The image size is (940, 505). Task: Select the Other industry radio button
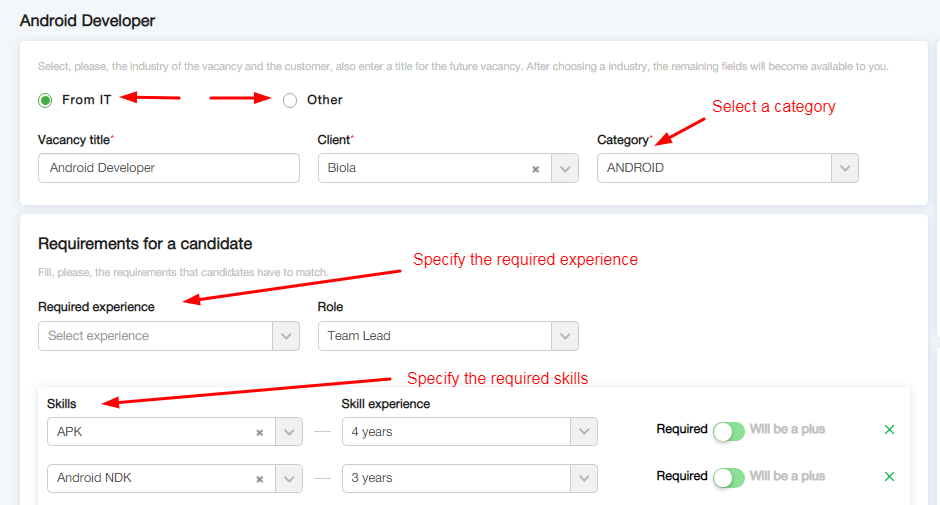290,100
